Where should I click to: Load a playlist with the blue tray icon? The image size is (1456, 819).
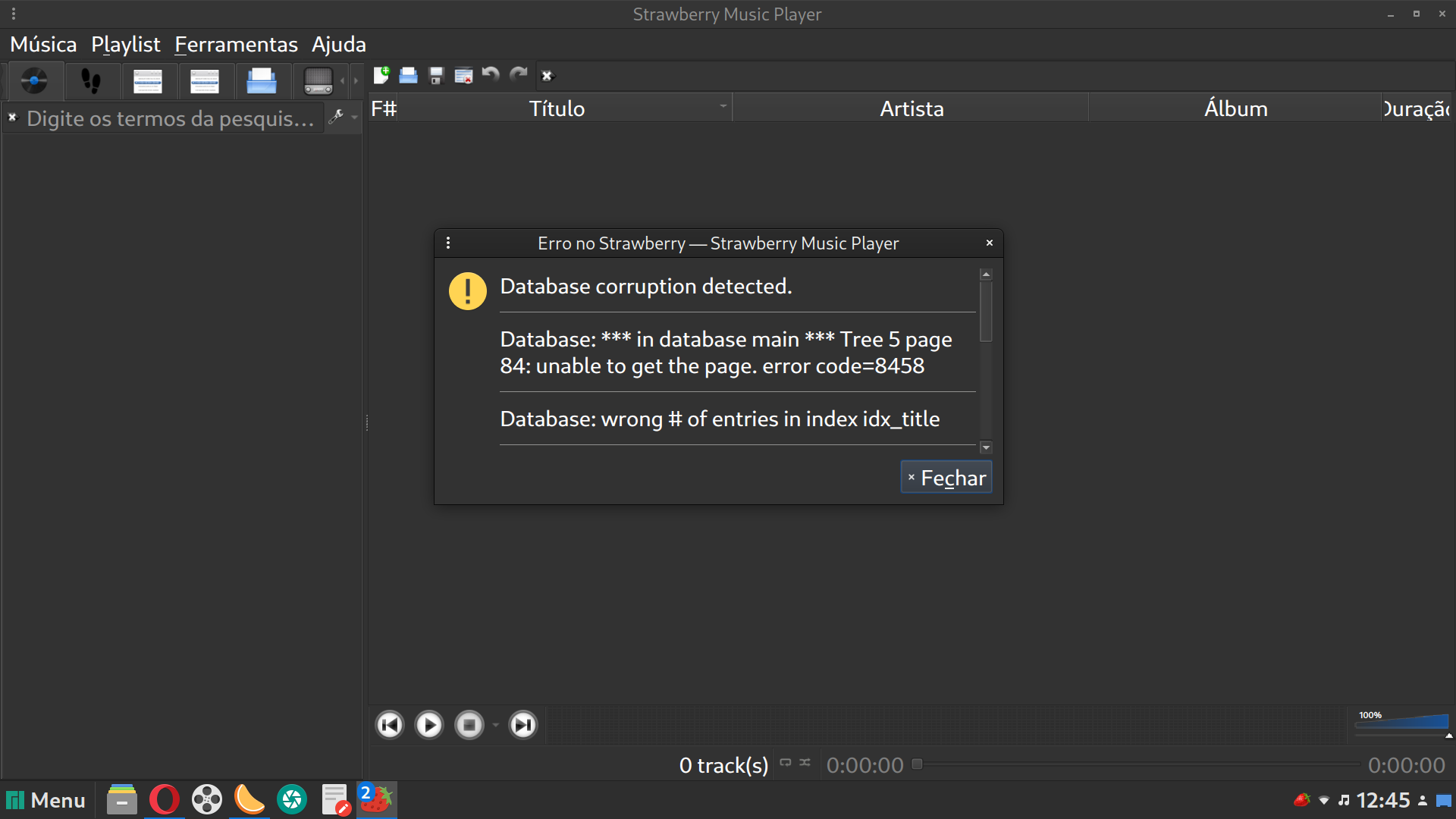(409, 75)
